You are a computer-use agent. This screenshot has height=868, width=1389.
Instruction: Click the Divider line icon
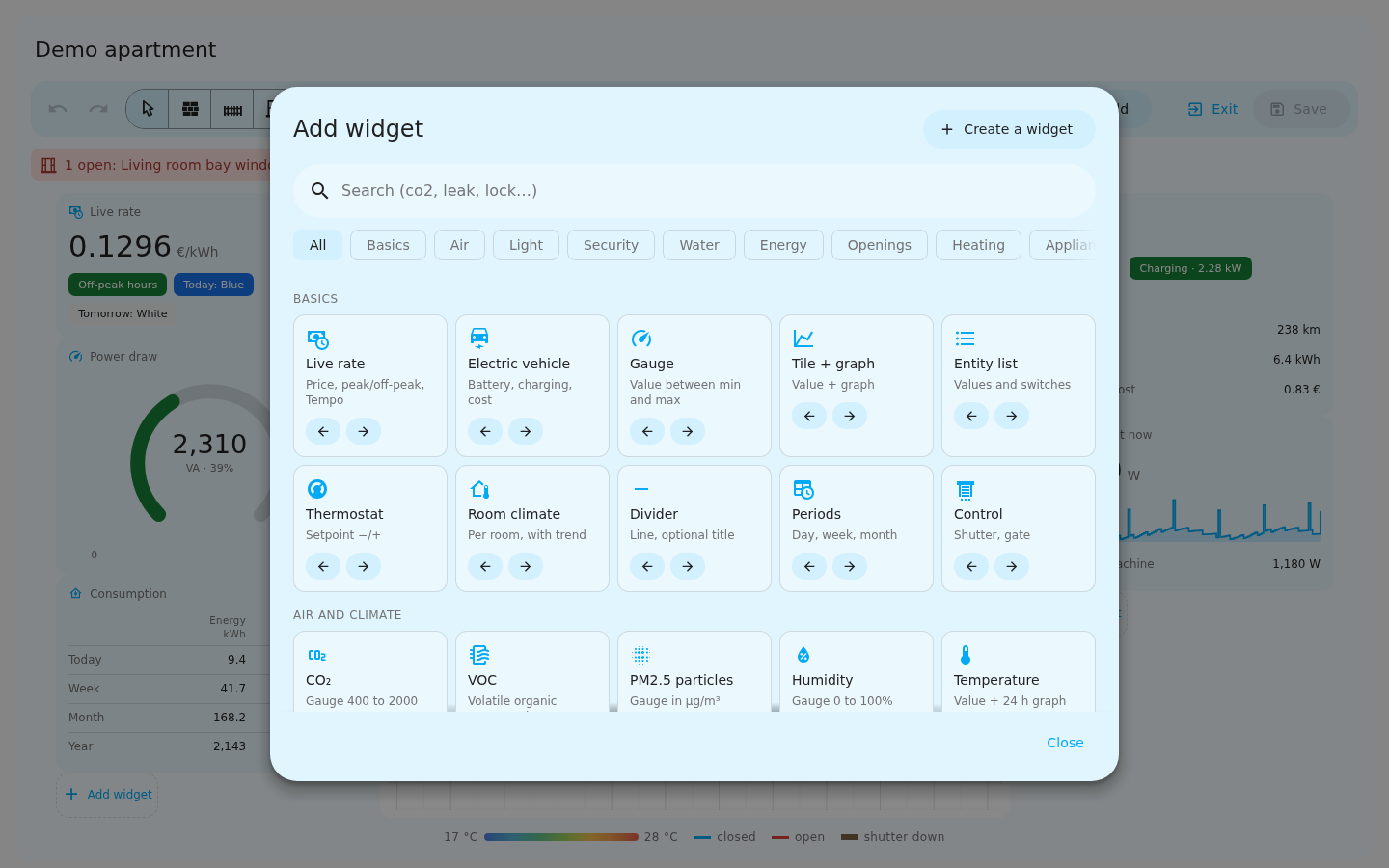point(641,489)
